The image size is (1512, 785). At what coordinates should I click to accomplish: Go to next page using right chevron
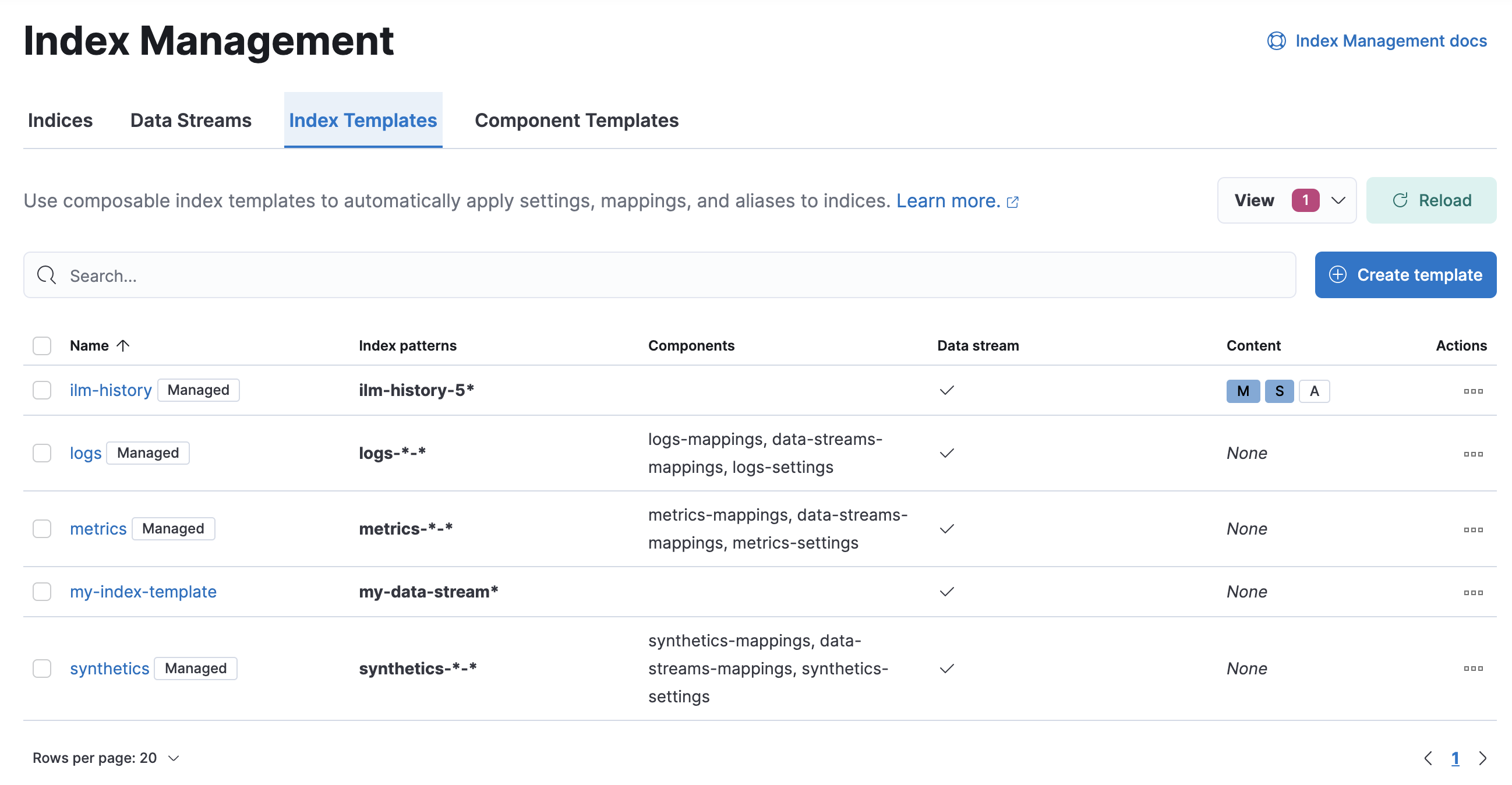1482,758
